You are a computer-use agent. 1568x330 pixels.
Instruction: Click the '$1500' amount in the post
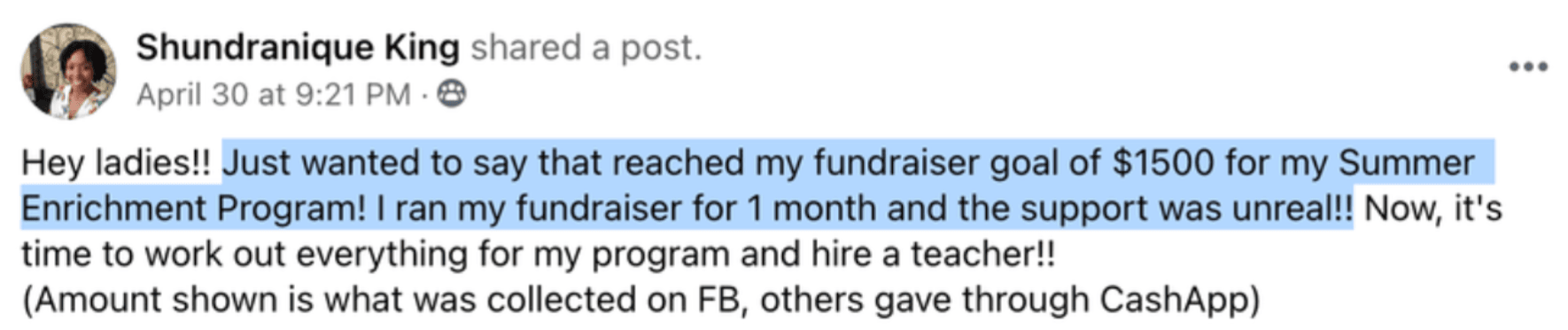tap(1163, 163)
